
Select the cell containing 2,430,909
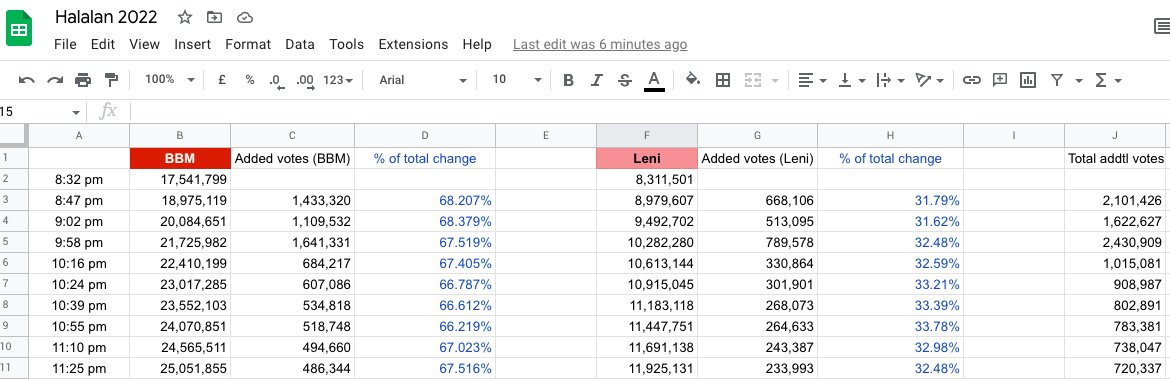click(1116, 242)
